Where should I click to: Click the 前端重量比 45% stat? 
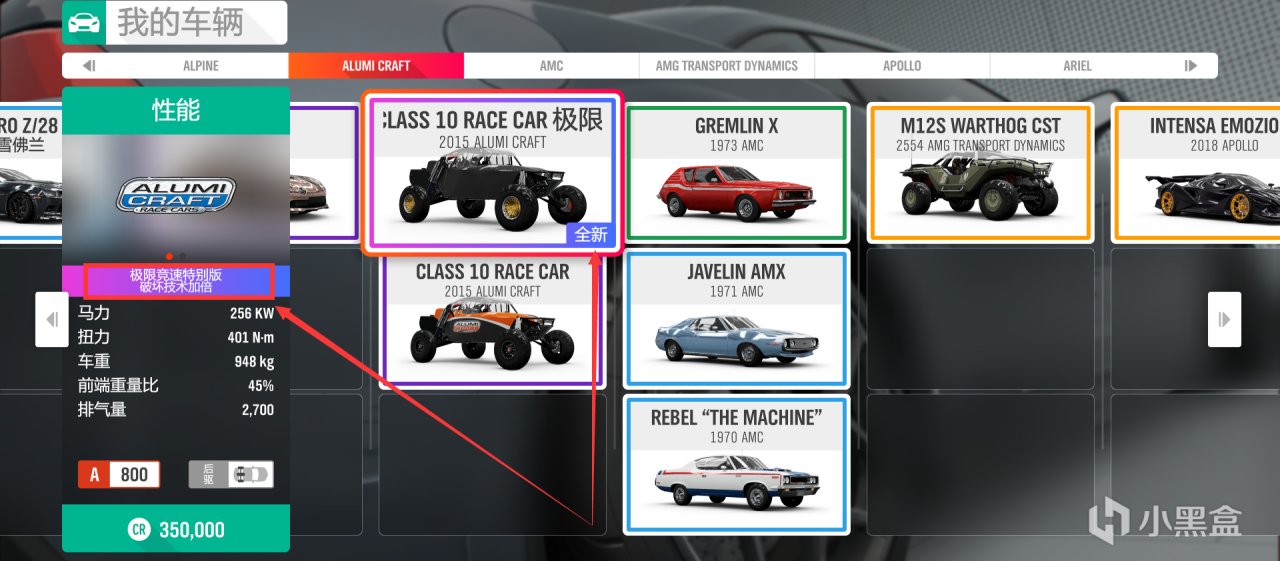(x=176, y=385)
